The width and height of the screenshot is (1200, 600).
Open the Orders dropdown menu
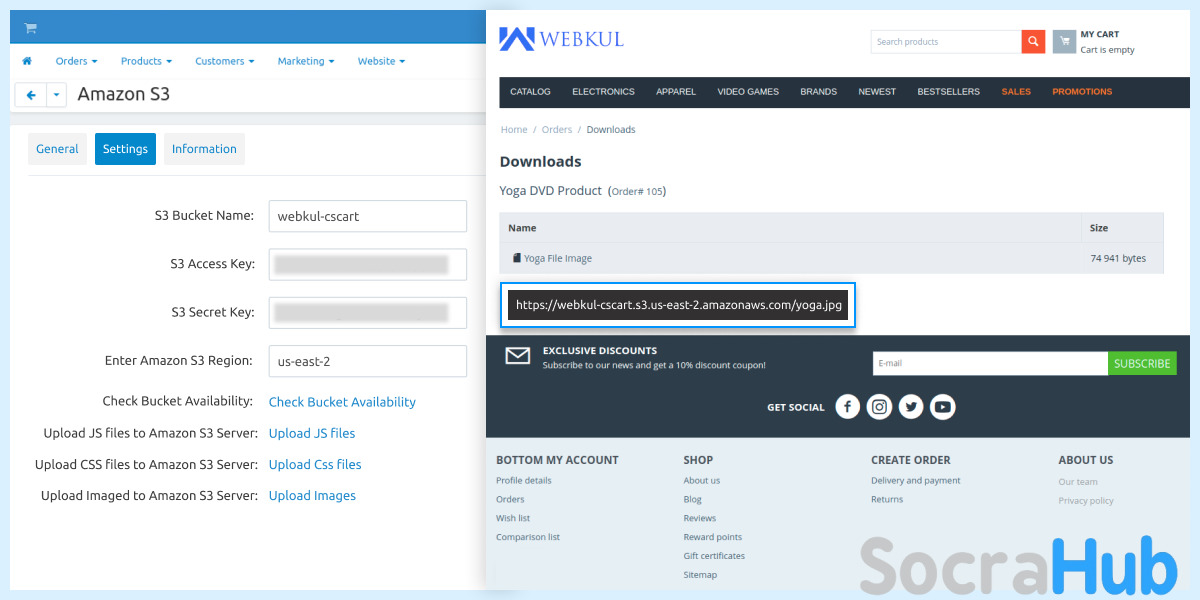[x=76, y=61]
